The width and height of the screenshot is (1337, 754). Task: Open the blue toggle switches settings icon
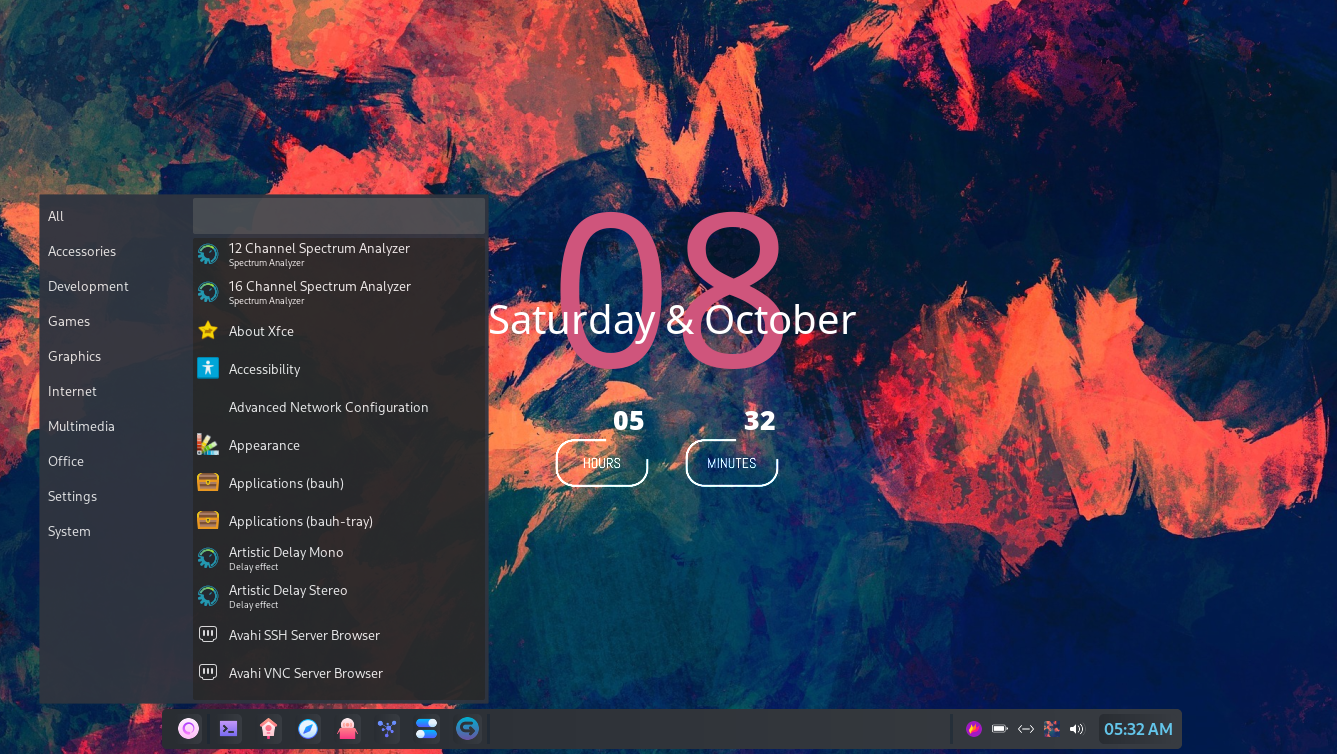pos(427,729)
